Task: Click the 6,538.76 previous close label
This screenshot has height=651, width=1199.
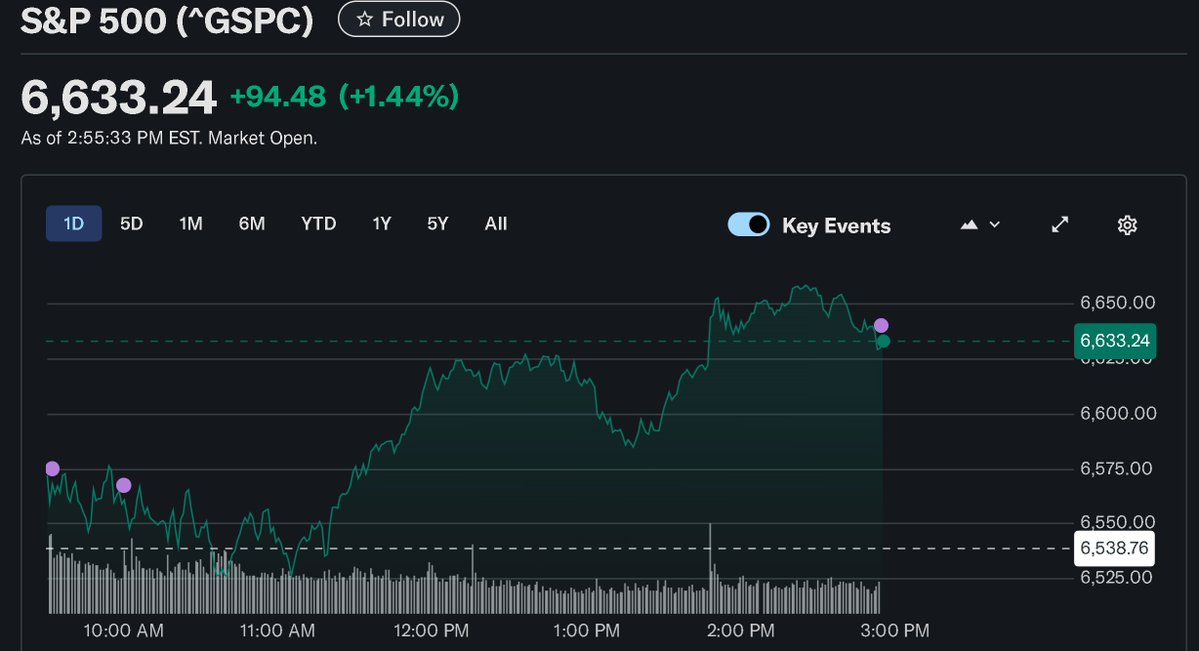Action: tap(1114, 548)
